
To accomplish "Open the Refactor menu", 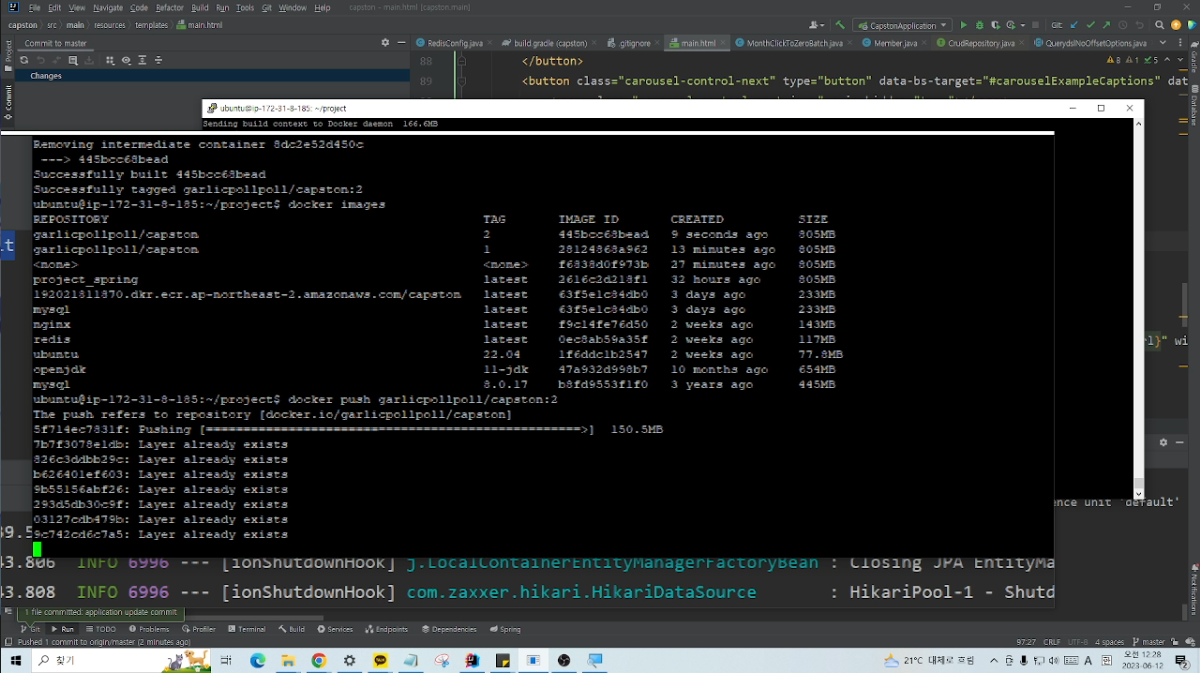I will point(170,7).
